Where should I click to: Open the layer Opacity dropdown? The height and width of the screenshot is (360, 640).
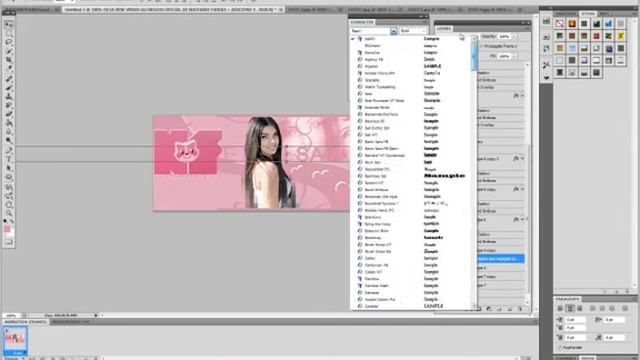click(514, 37)
